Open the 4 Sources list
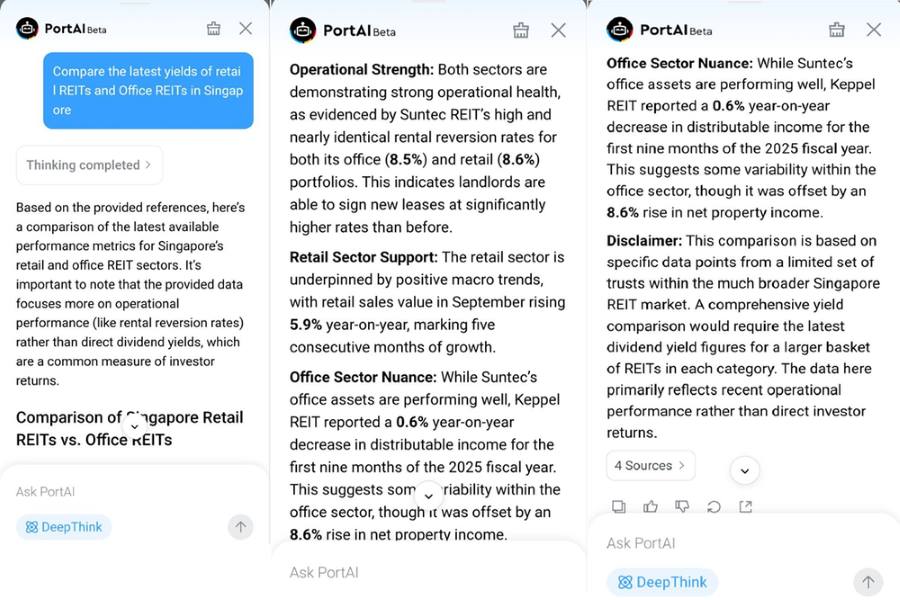The height and width of the screenshot is (600, 900). tap(651, 465)
